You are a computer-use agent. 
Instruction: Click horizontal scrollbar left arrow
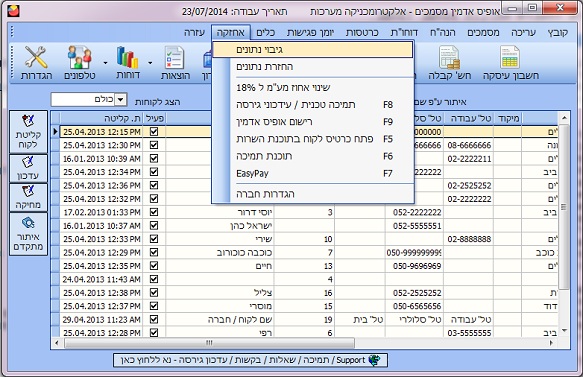[x=57, y=343]
